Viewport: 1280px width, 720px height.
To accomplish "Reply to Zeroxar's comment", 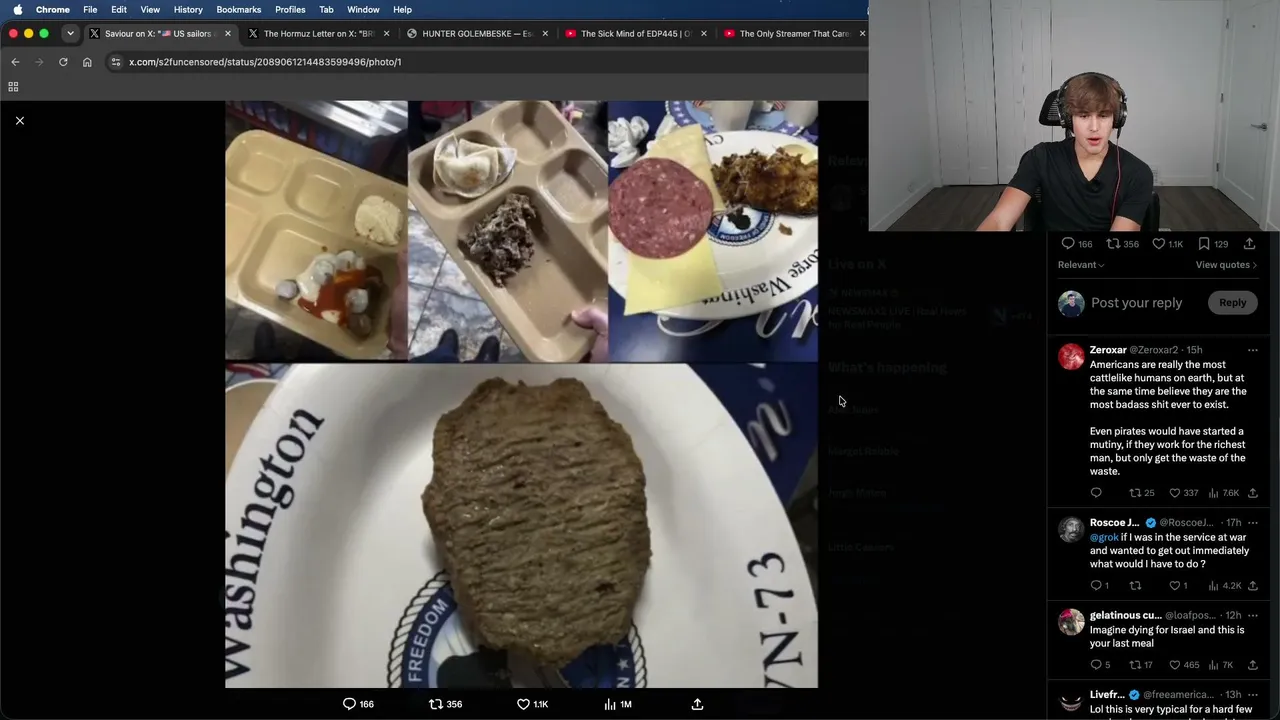I will [1096, 493].
